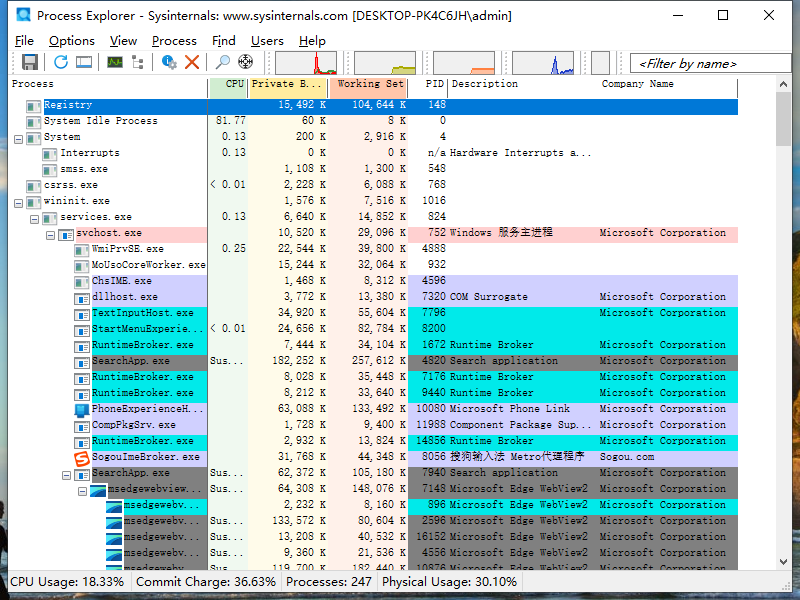The image size is (800, 600).
Task: Toggle the lower pane view icon
Action: (84, 62)
